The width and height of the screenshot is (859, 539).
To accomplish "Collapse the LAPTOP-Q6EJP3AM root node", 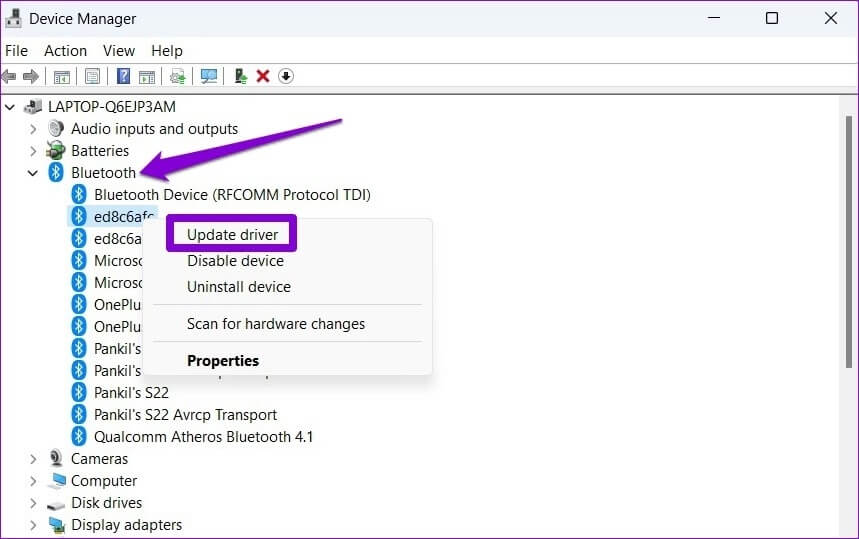I will coord(10,107).
